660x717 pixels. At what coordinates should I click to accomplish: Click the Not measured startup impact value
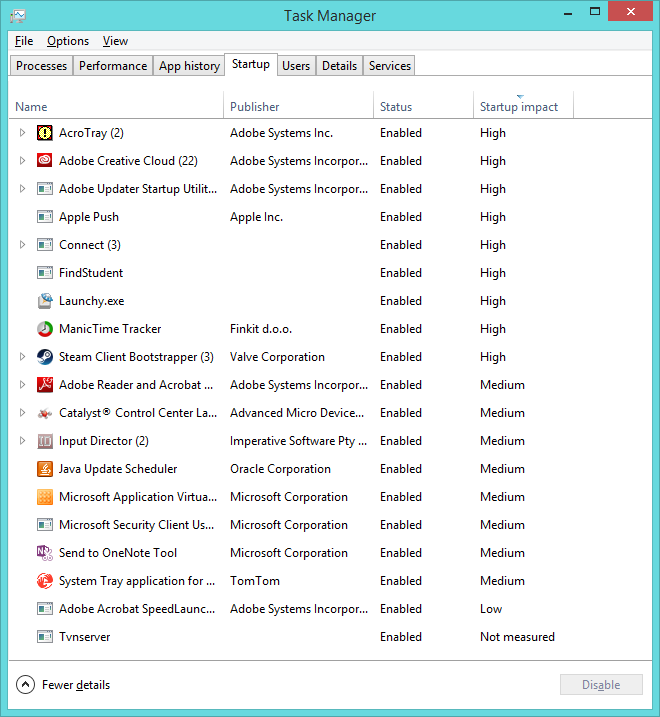[517, 637]
